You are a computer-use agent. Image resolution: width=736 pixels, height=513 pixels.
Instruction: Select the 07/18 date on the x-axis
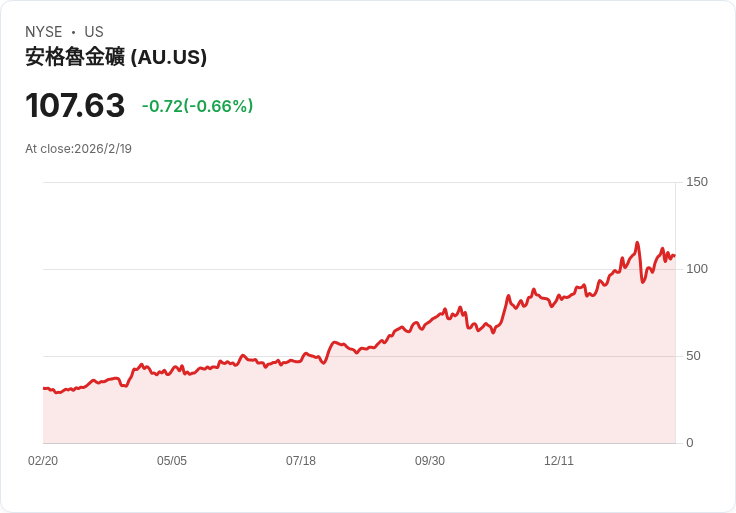point(301,461)
